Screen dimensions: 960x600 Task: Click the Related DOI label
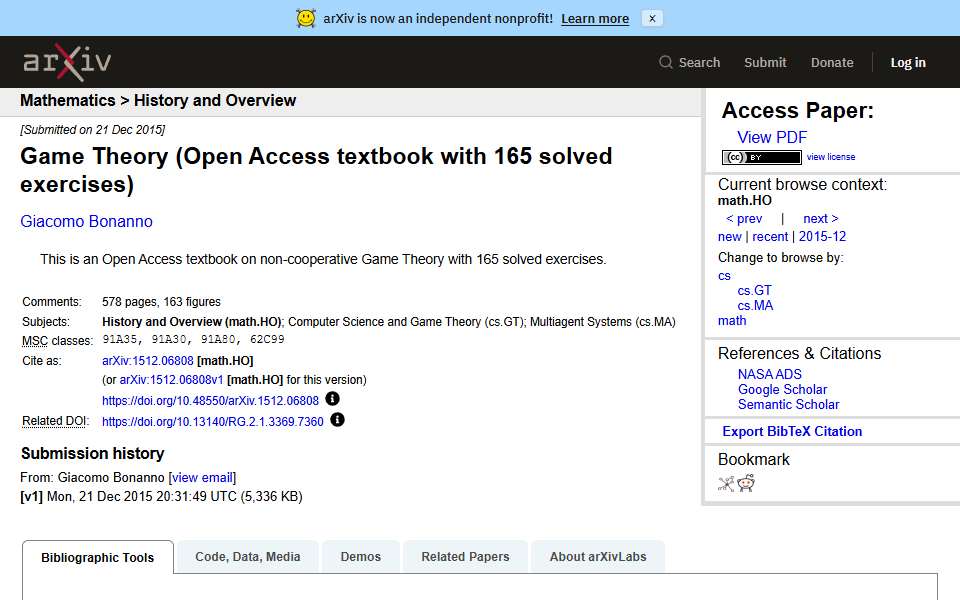coord(56,421)
